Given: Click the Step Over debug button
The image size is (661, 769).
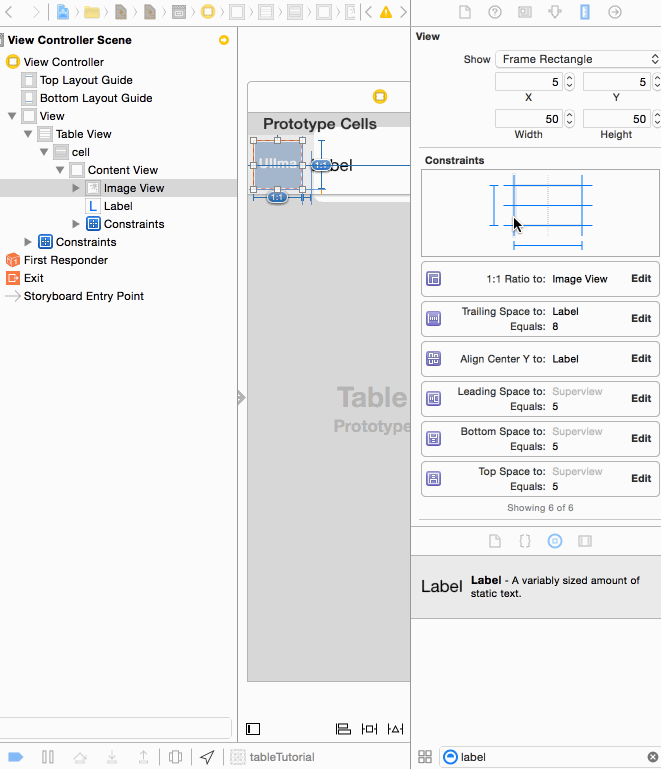Looking at the screenshot, I should [x=80, y=757].
